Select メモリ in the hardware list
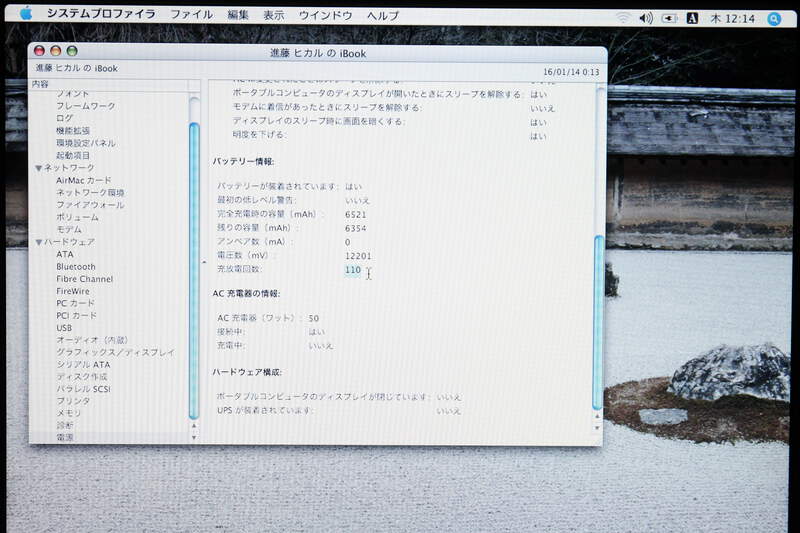Image resolution: width=800 pixels, height=533 pixels. [x=69, y=413]
